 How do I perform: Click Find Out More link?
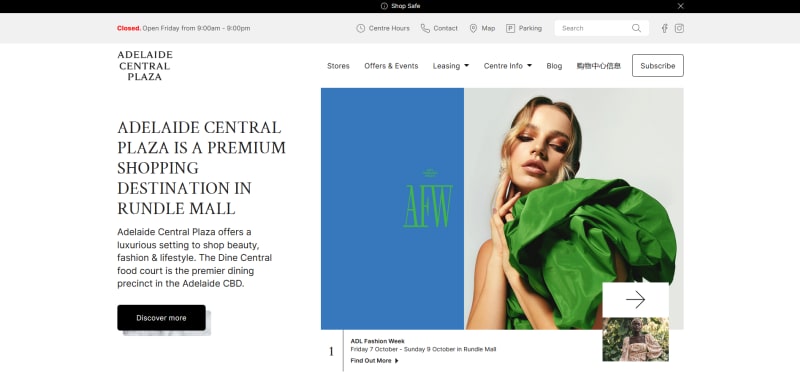pos(374,361)
